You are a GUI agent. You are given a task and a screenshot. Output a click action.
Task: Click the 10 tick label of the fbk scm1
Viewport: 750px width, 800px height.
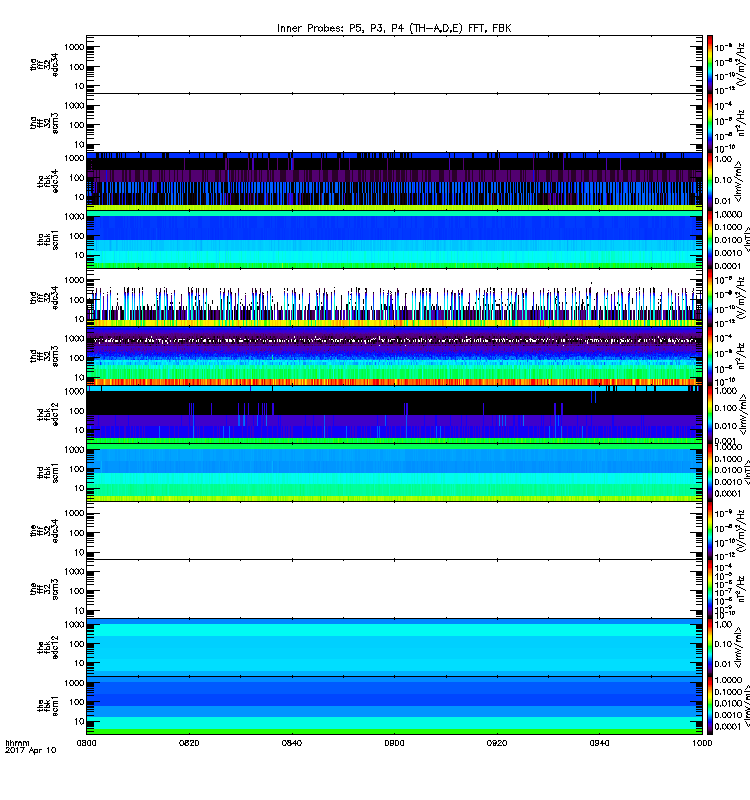[79, 721]
